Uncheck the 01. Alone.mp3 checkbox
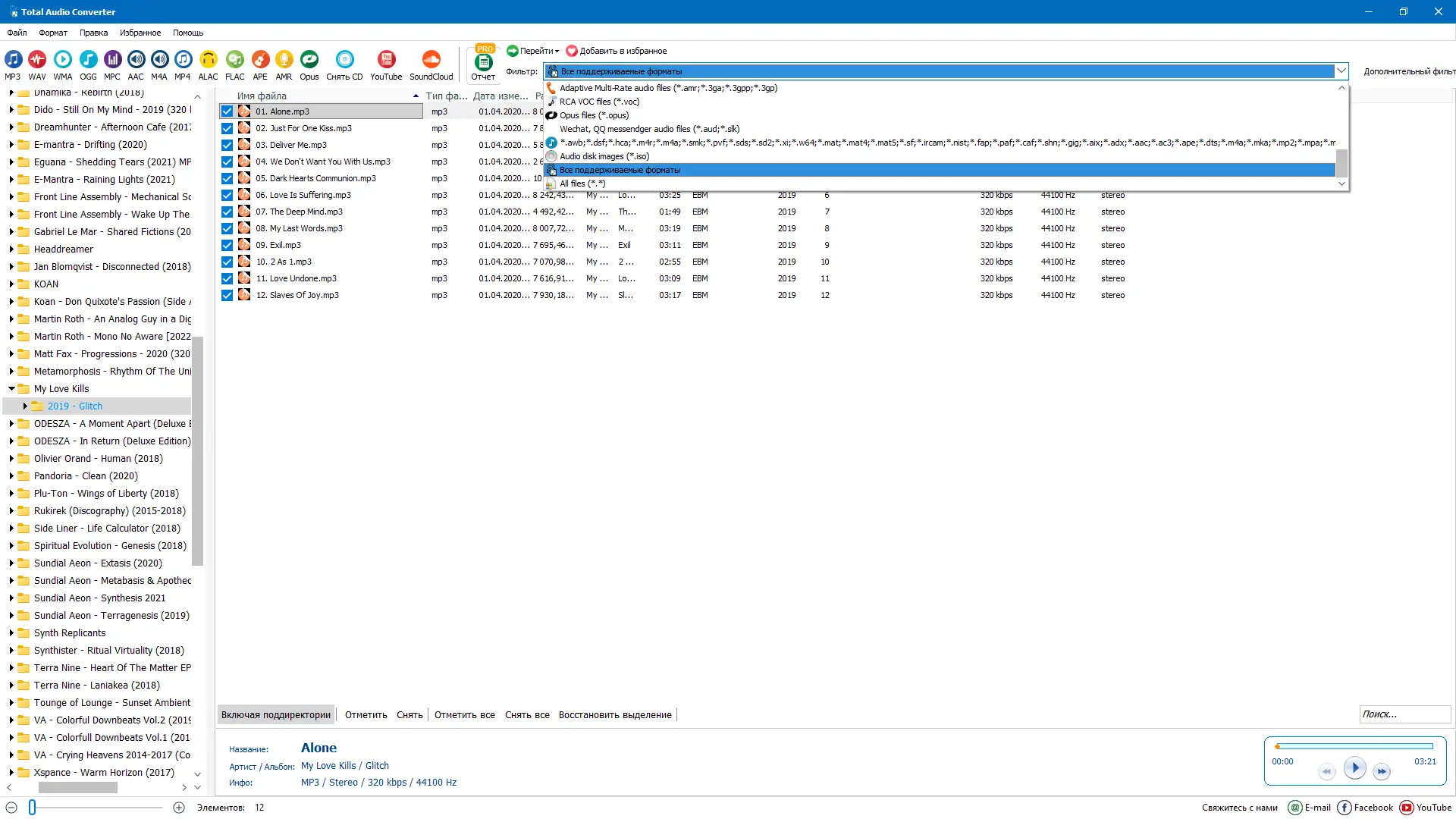1456x819 pixels. click(x=227, y=111)
